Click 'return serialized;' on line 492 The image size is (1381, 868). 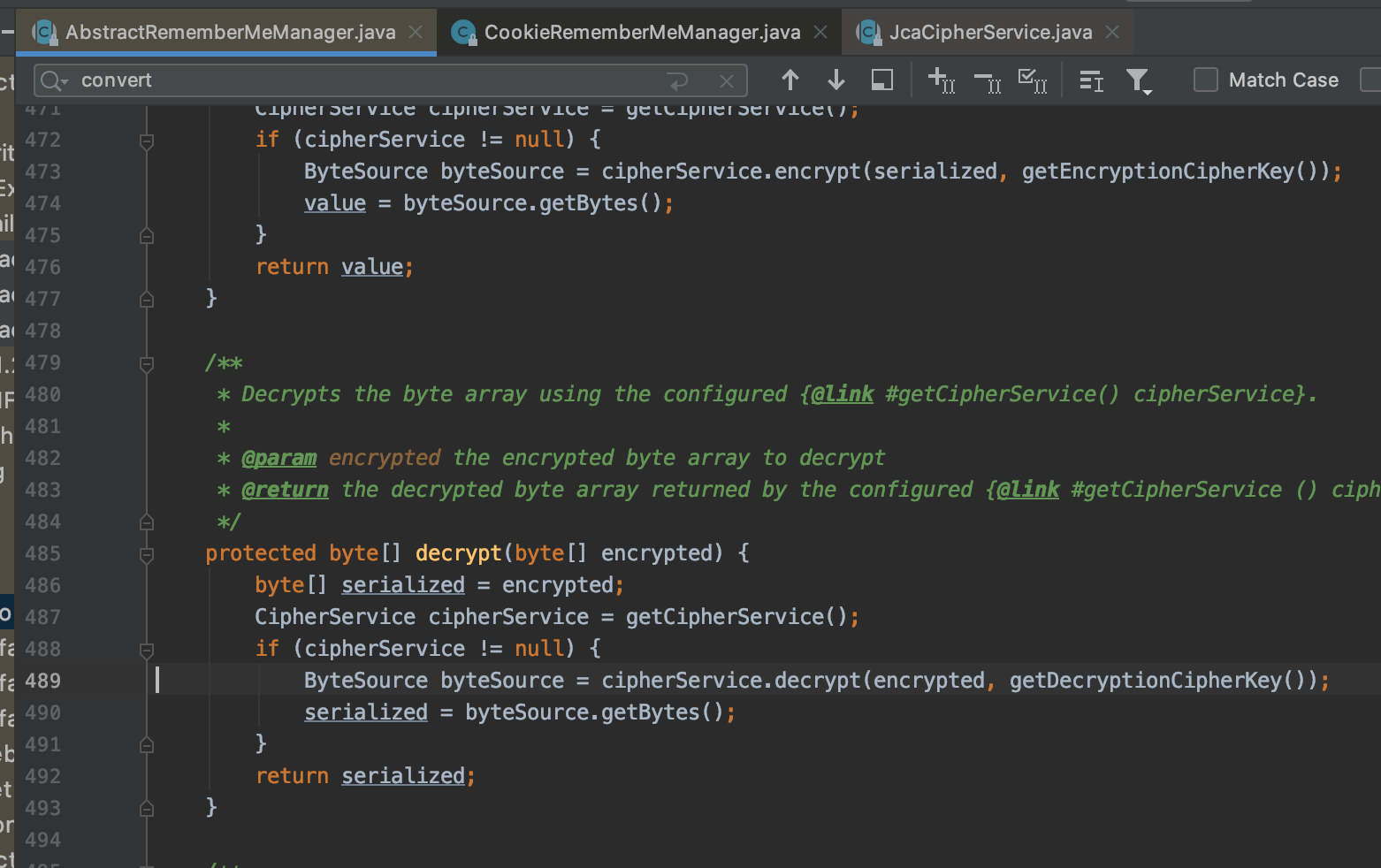click(x=365, y=776)
